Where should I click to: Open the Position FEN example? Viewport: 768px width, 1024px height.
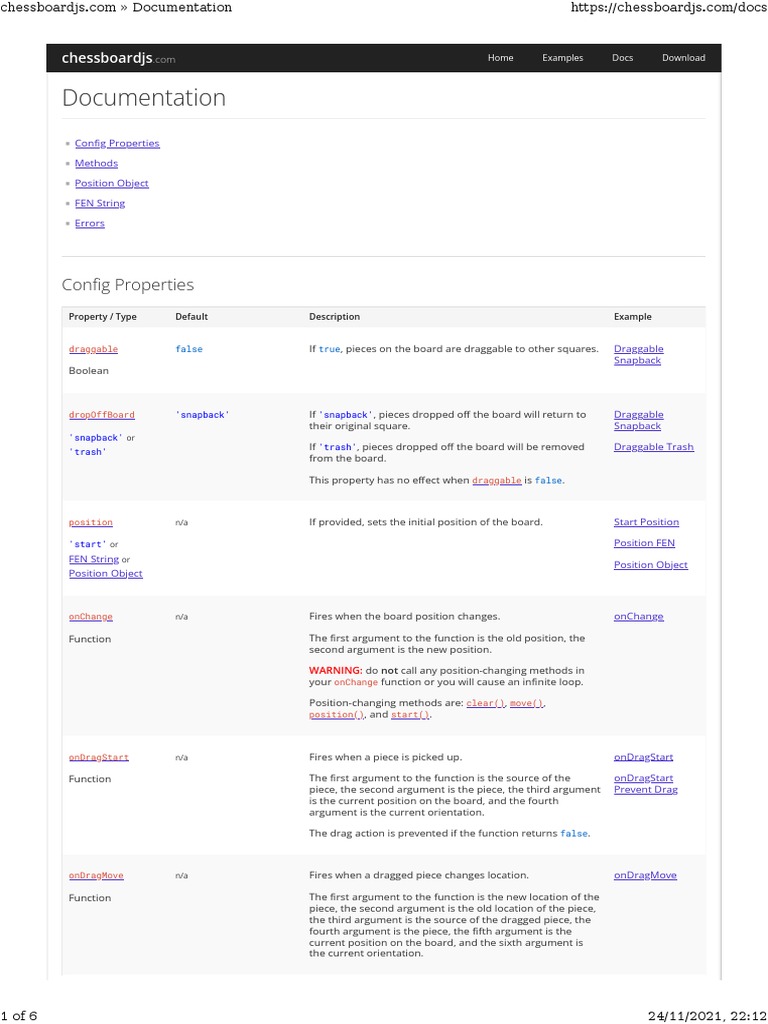click(x=644, y=543)
